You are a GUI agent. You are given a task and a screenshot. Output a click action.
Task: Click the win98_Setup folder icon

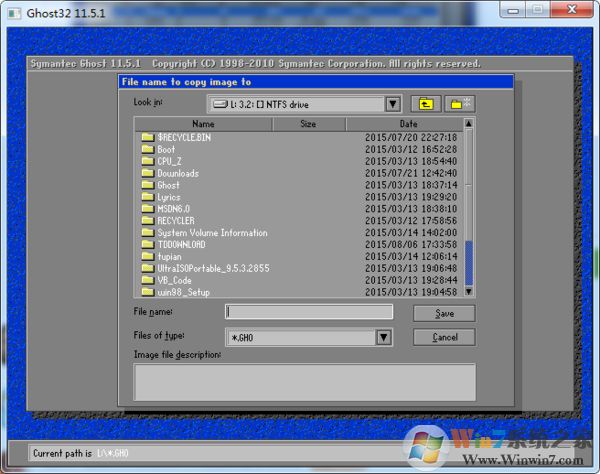[147, 292]
